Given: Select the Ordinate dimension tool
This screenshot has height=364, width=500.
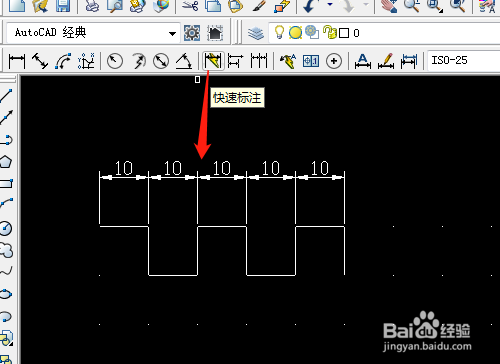Looking at the screenshot, I should click(86, 61).
